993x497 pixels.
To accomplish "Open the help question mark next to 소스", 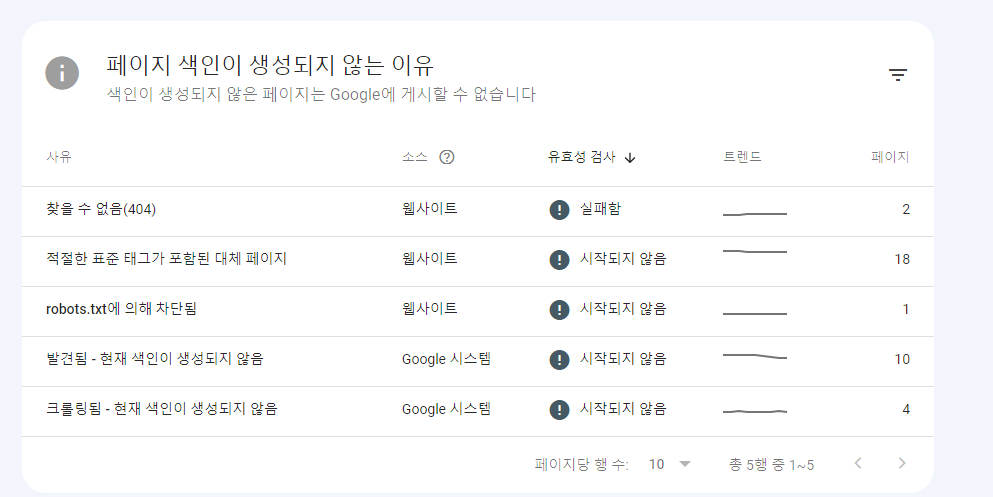I will pos(447,157).
